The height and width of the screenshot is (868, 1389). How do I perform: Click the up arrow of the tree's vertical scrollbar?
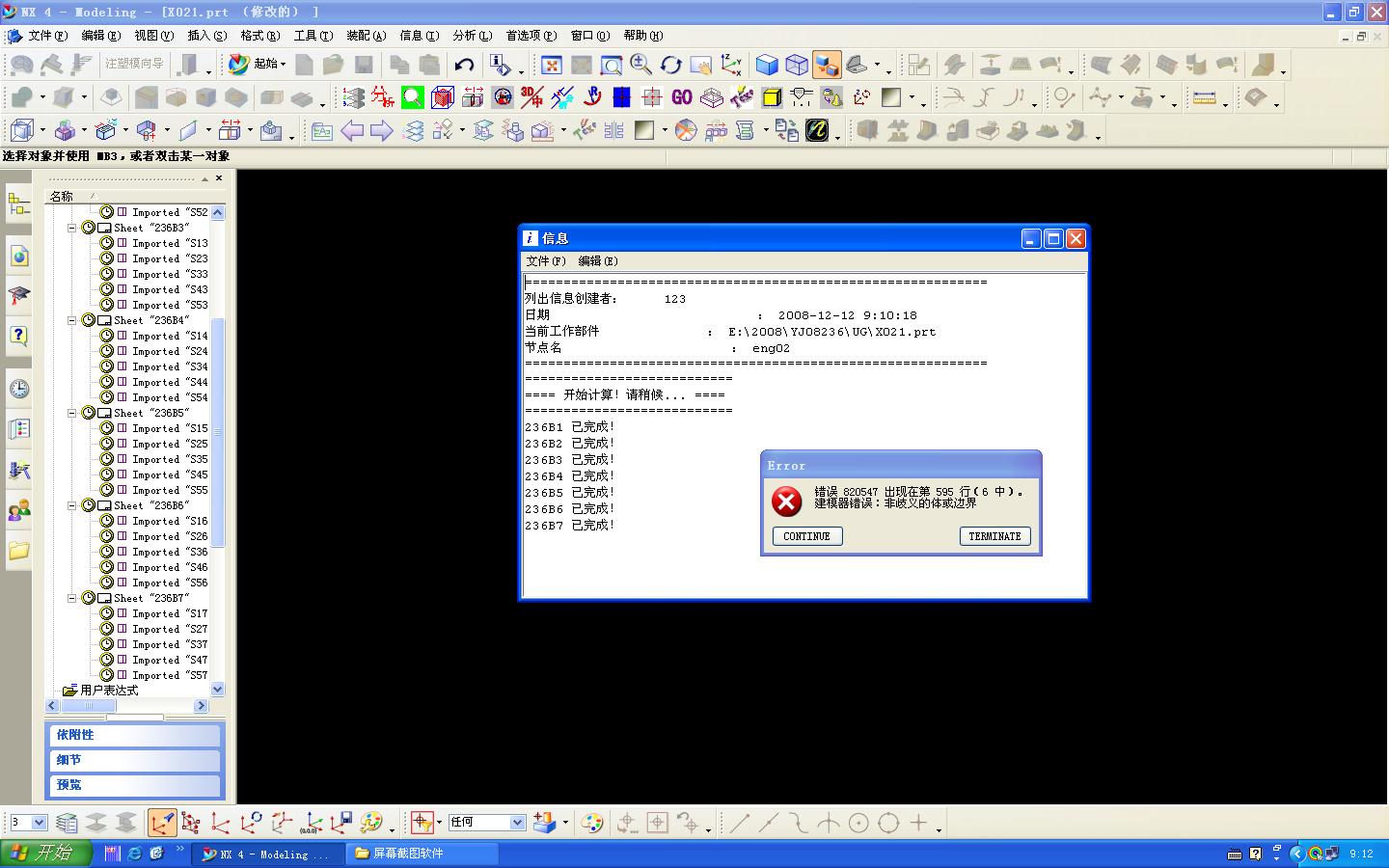217,212
